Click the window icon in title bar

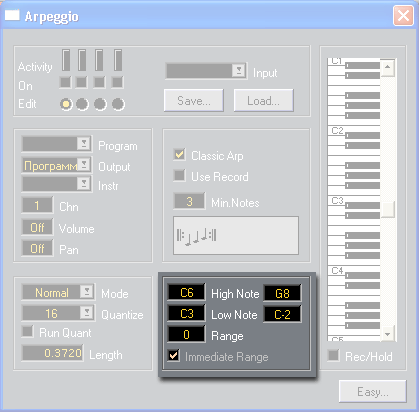[x=12, y=15]
